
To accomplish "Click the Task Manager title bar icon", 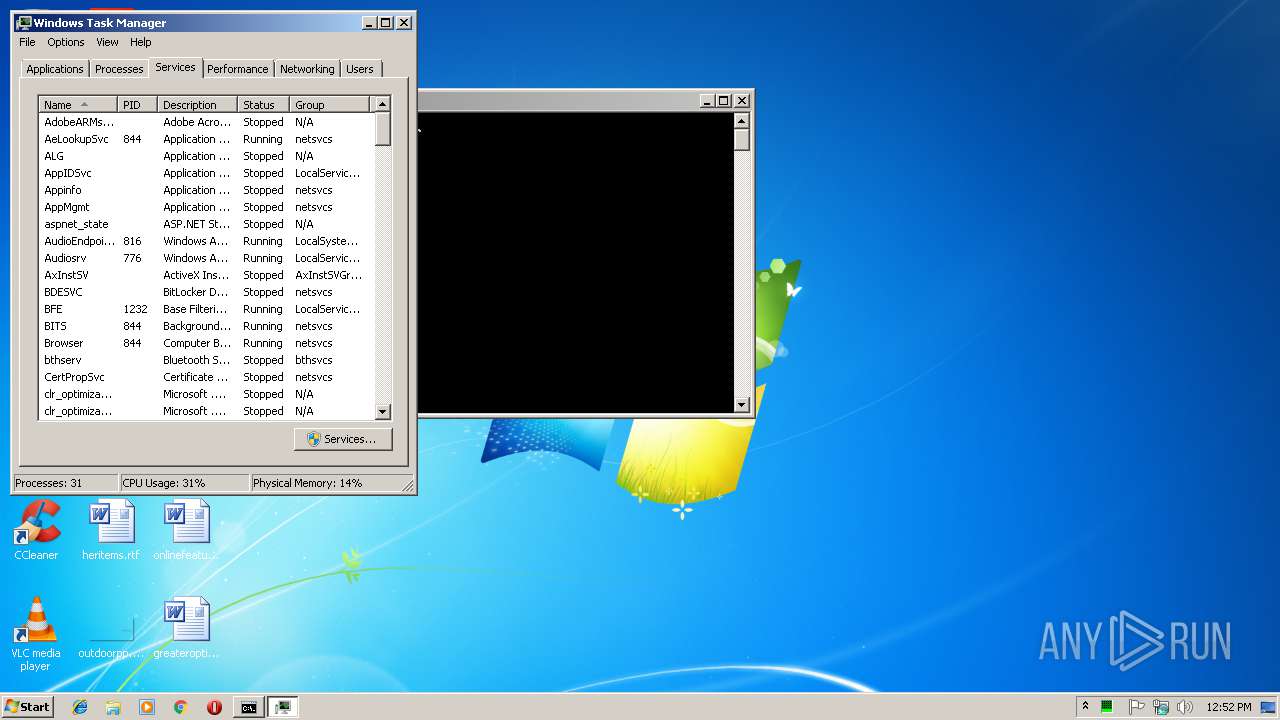I will point(24,22).
